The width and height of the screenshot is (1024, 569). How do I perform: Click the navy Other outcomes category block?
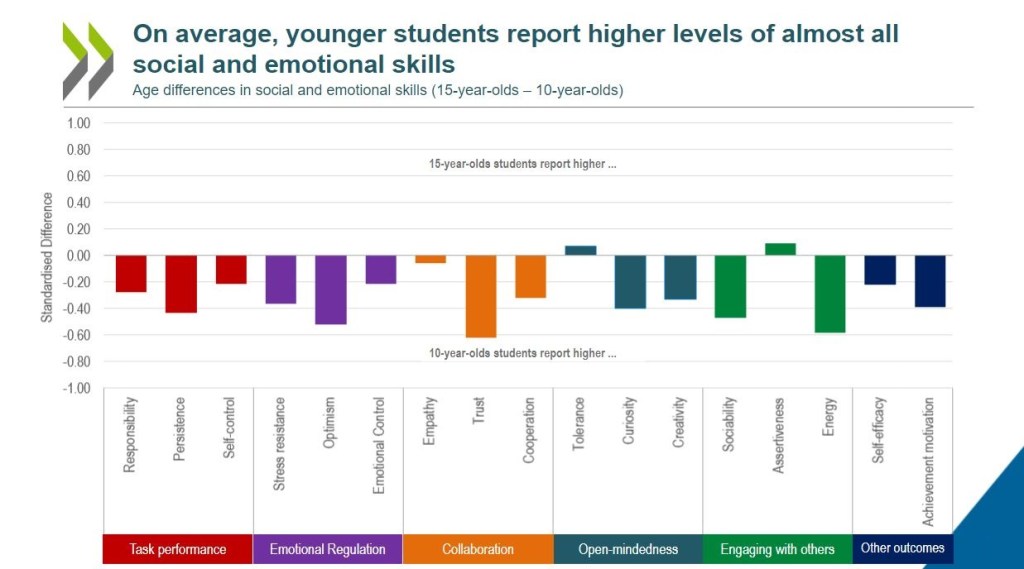(x=902, y=548)
